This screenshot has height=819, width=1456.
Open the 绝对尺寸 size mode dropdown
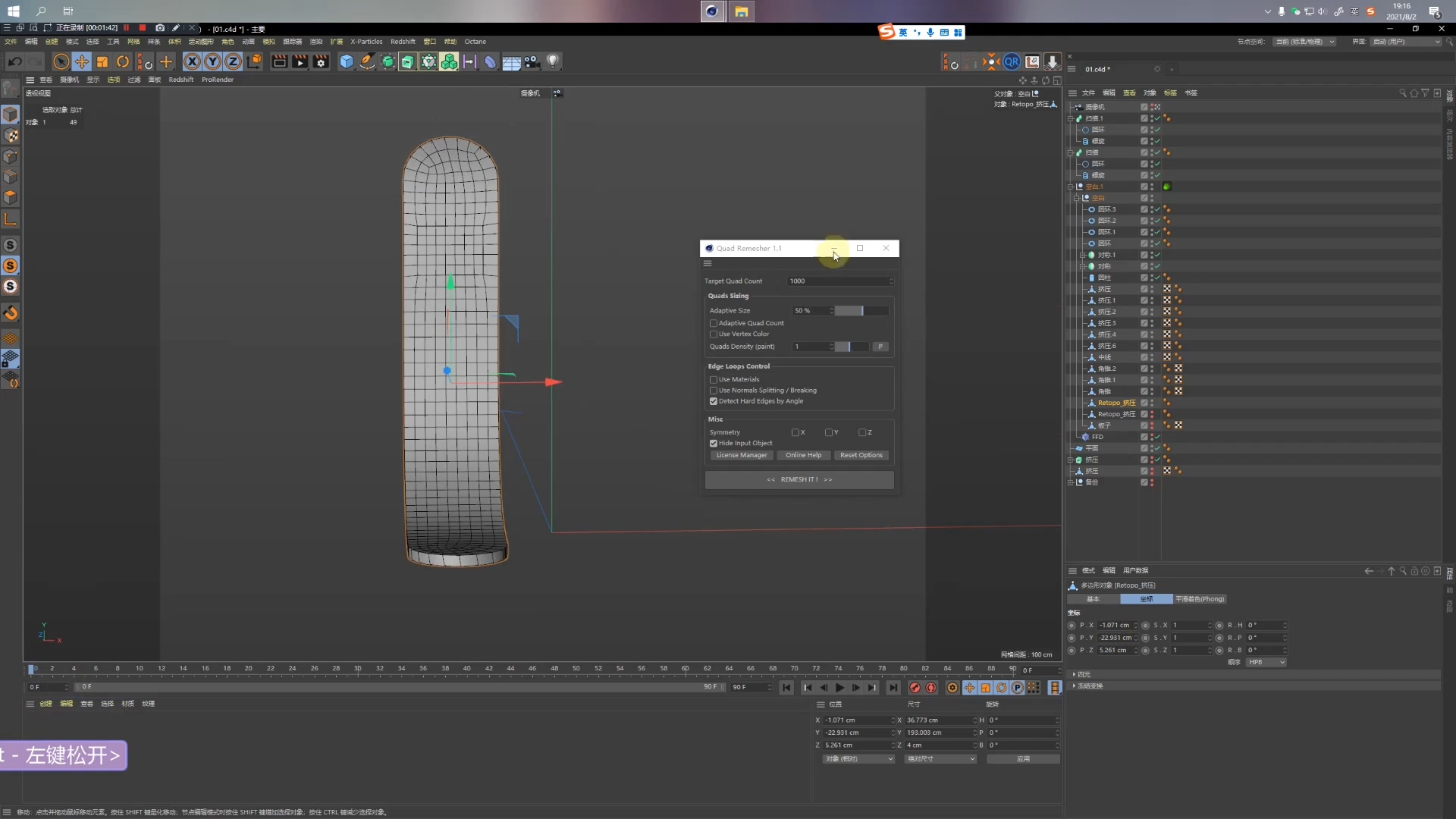coord(940,759)
